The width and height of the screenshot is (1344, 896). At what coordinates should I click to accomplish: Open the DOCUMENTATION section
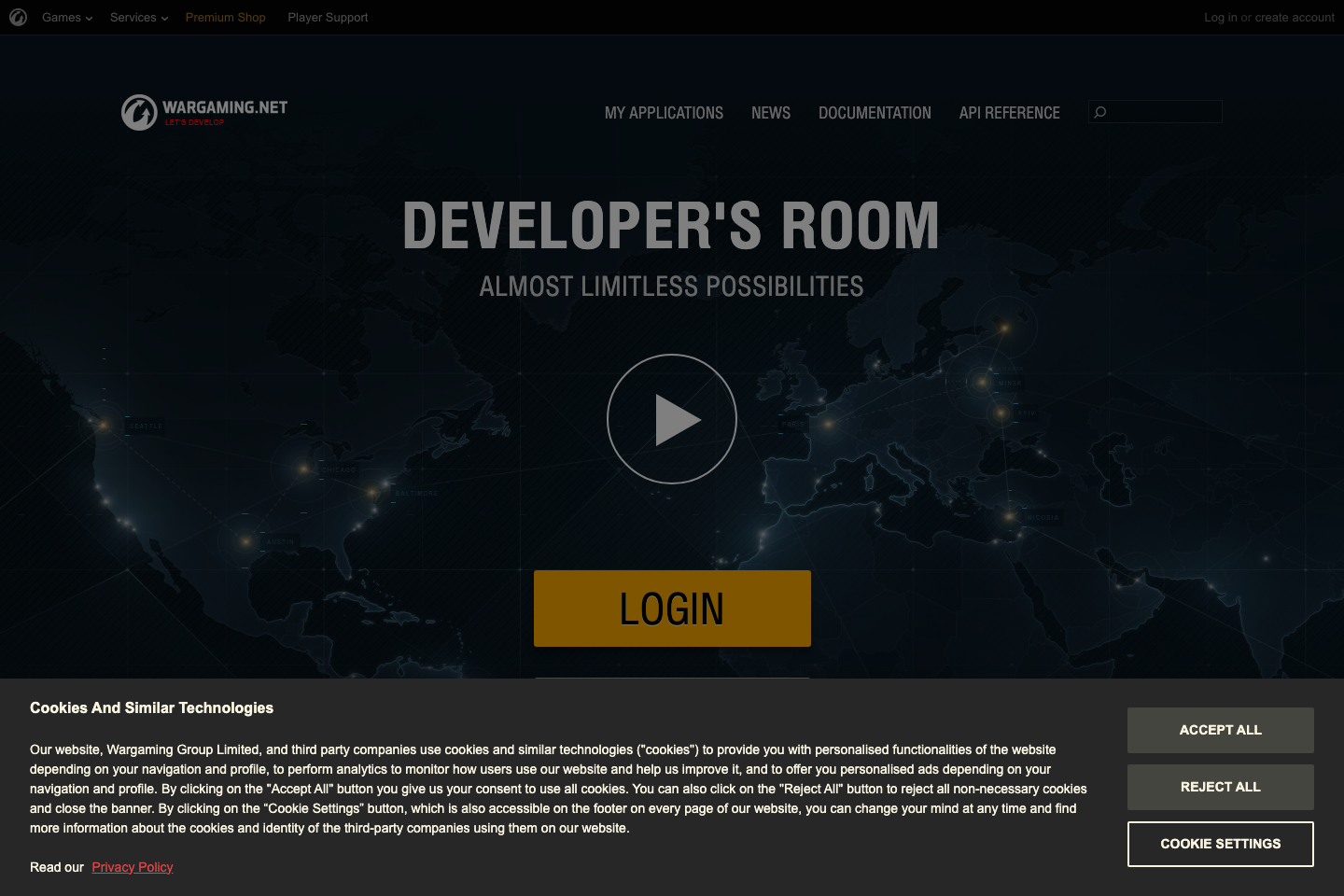click(x=875, y=112)
